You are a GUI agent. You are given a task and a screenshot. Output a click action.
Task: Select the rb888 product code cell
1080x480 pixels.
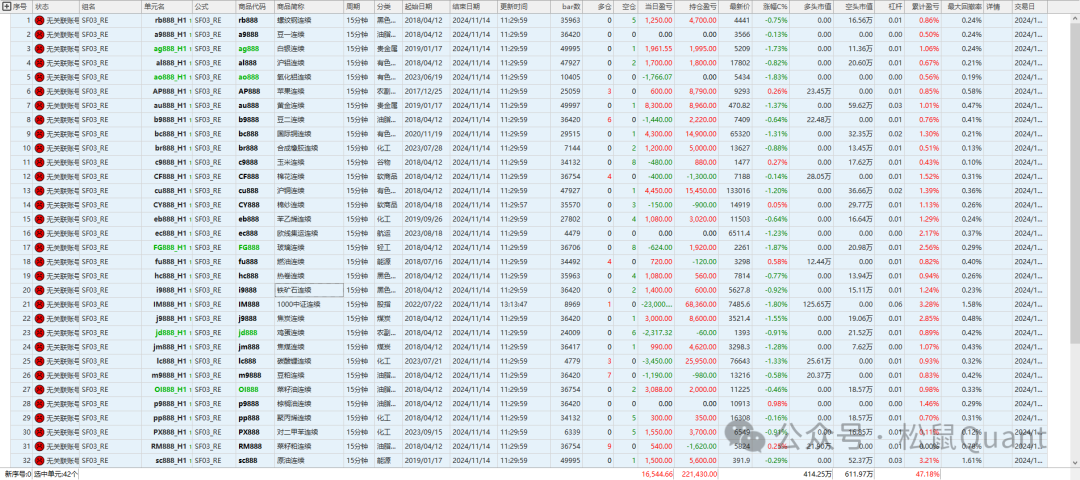click(x=248, y=20)
